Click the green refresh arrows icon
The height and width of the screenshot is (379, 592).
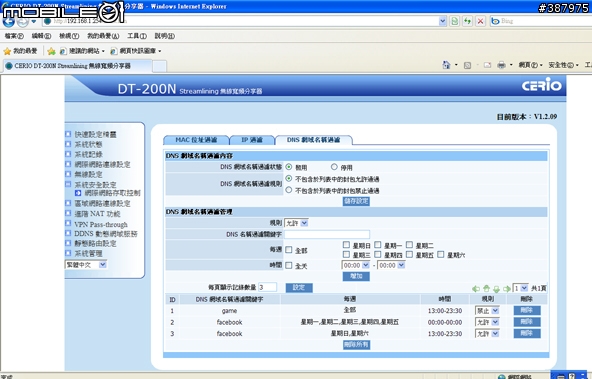pos(467,21)
